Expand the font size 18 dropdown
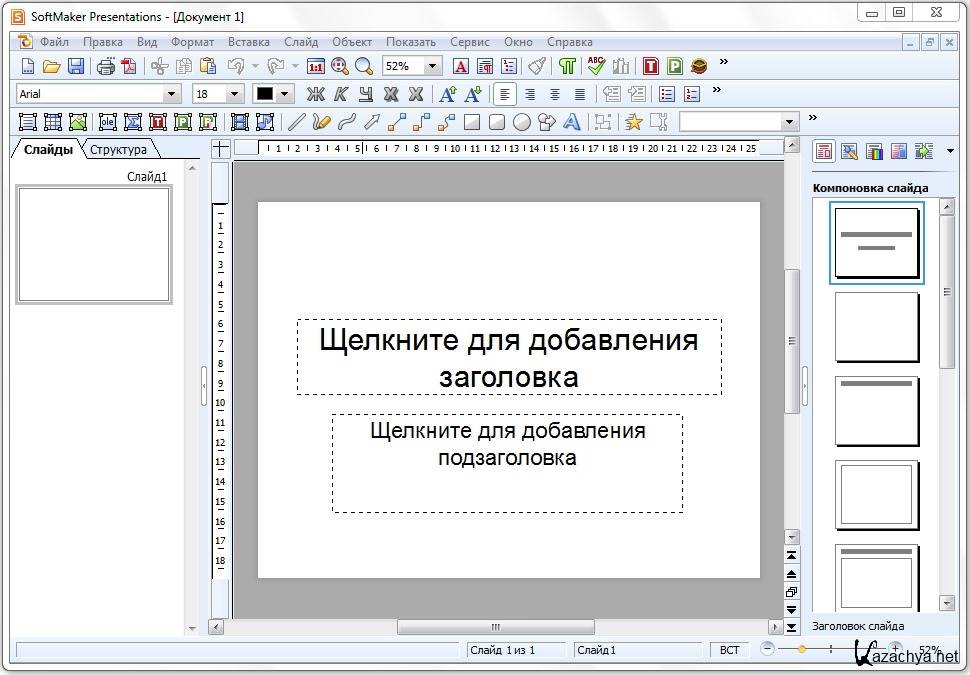970x675 pixels. click(235, 94)
